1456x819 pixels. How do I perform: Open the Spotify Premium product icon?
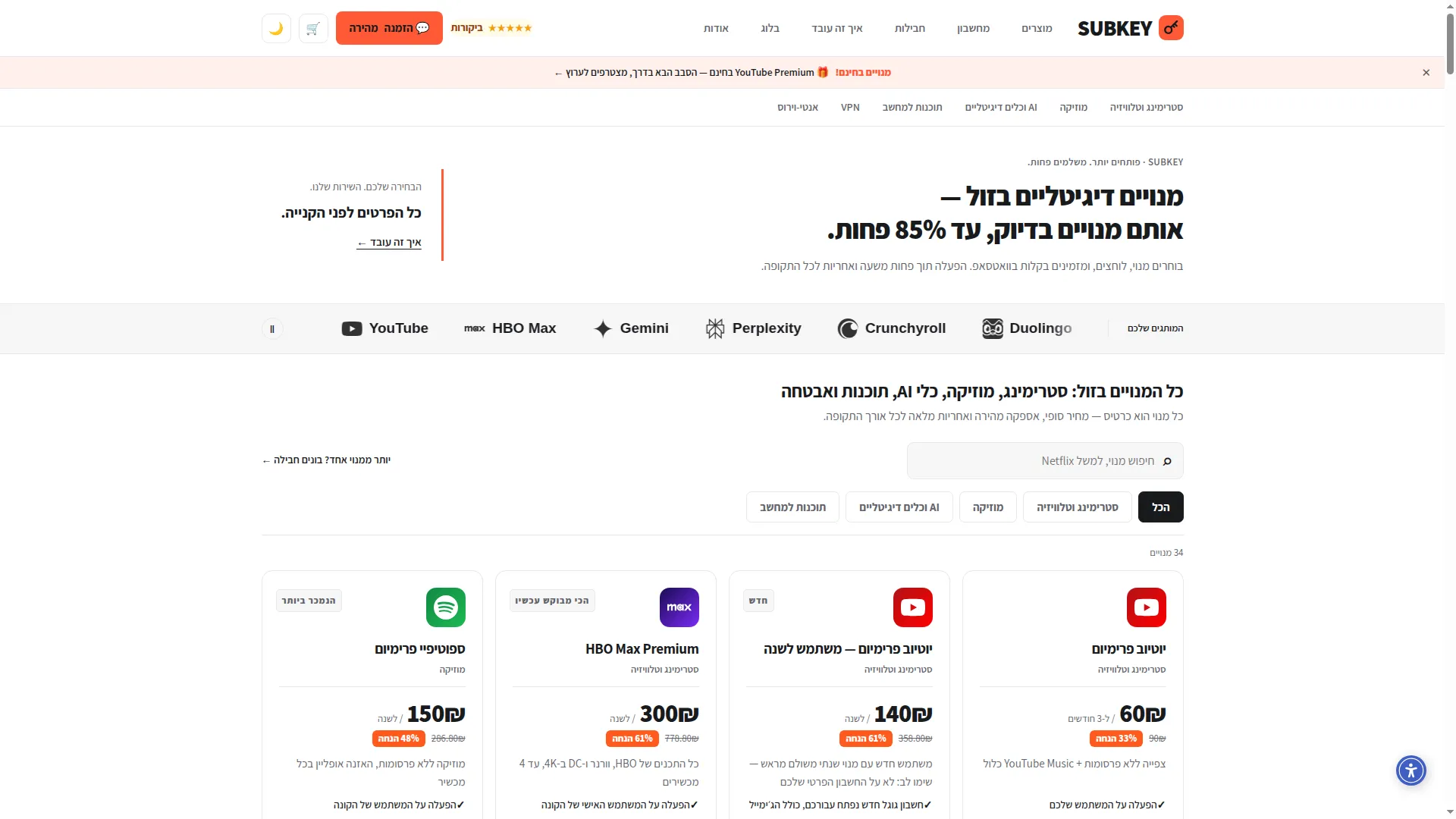point(446,607)
